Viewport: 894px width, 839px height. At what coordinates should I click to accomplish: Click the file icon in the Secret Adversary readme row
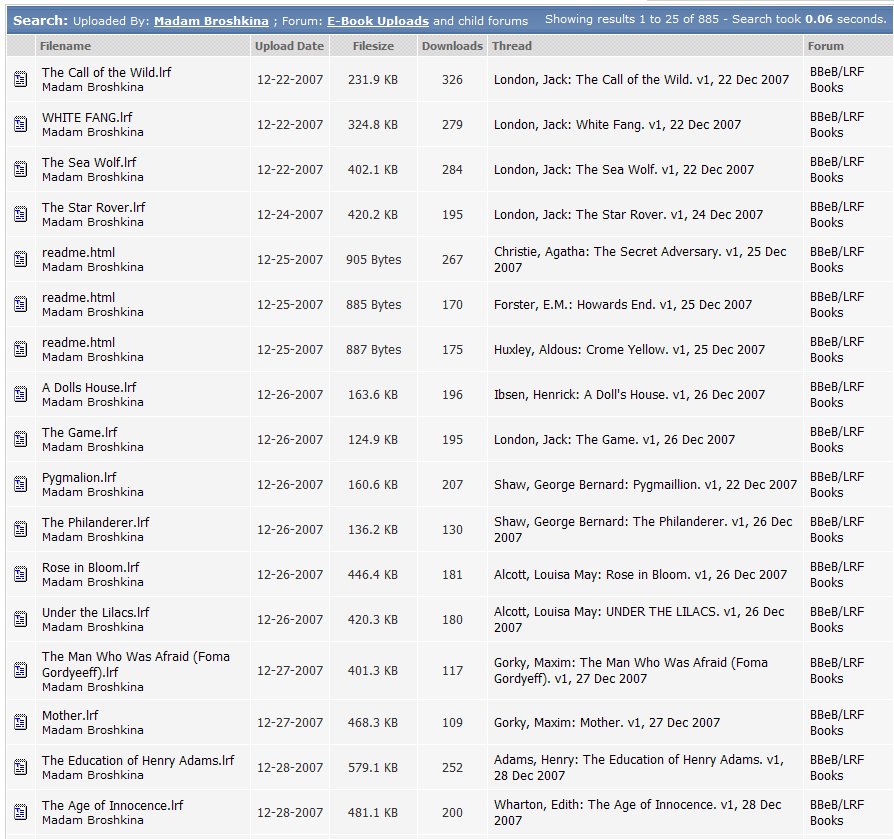(x=21, y=259)
